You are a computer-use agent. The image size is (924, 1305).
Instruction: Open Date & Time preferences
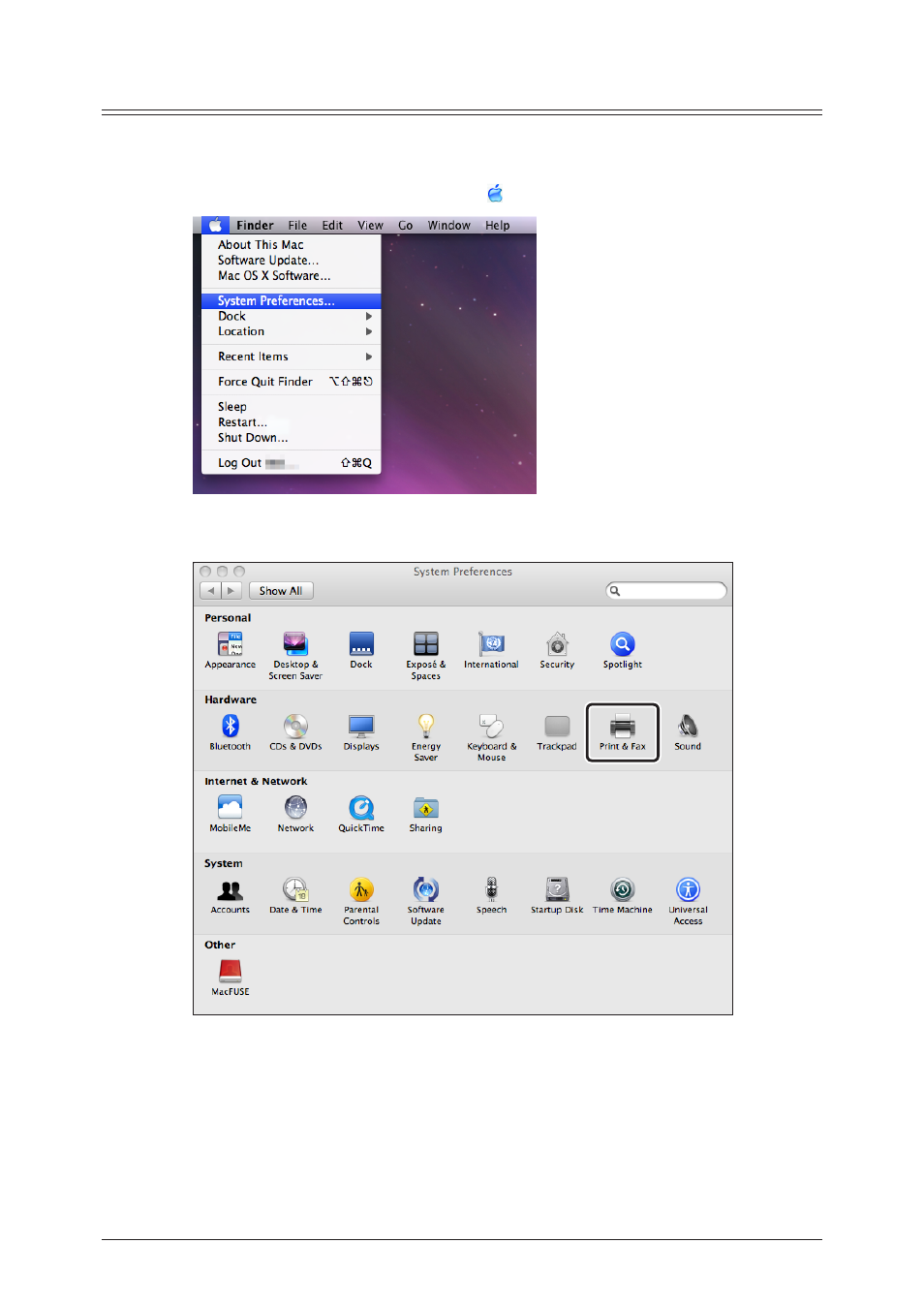pyautogui.click(x=295, y=896)
